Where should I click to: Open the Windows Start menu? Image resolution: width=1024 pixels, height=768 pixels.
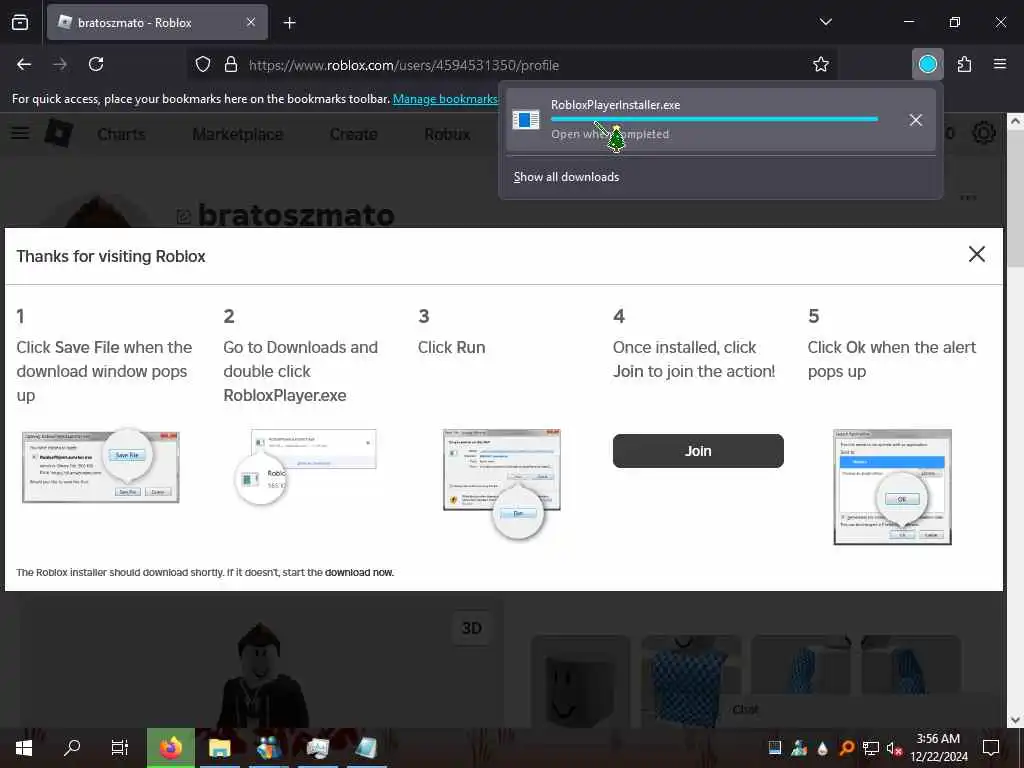(24, 748)
